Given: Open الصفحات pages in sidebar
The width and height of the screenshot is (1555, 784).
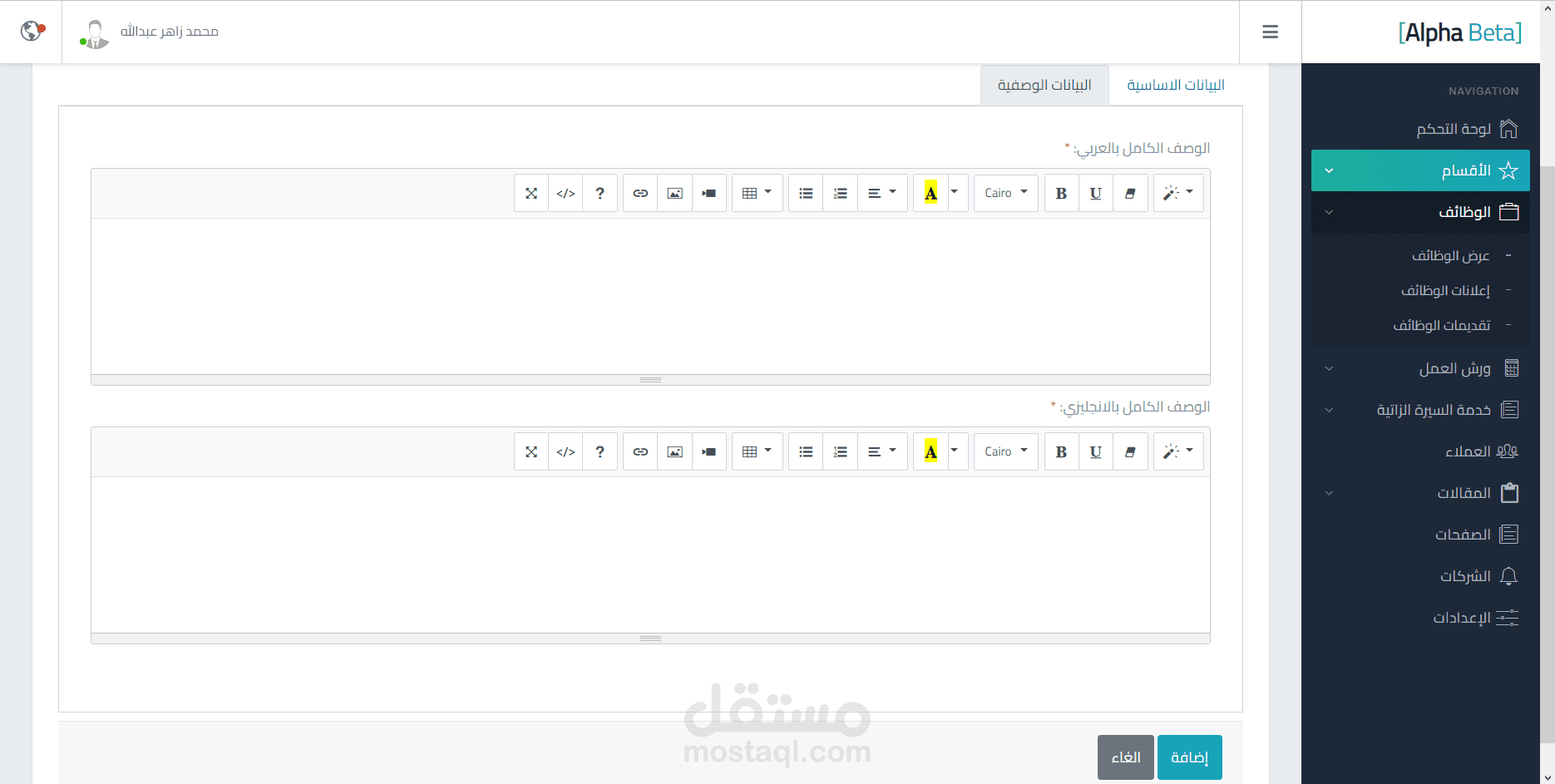Looking at the screenshot, I should tap(1420, 535).
